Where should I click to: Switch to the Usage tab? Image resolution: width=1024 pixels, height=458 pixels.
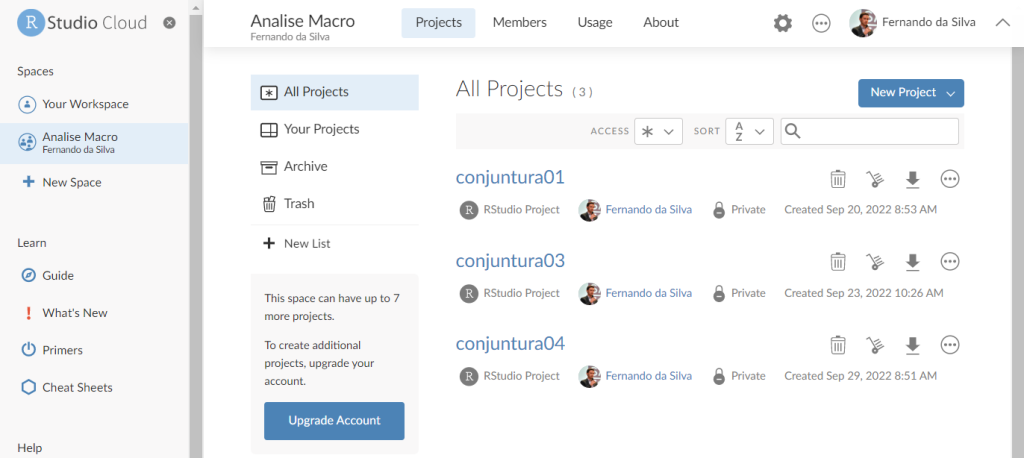[x=595, y=23]
